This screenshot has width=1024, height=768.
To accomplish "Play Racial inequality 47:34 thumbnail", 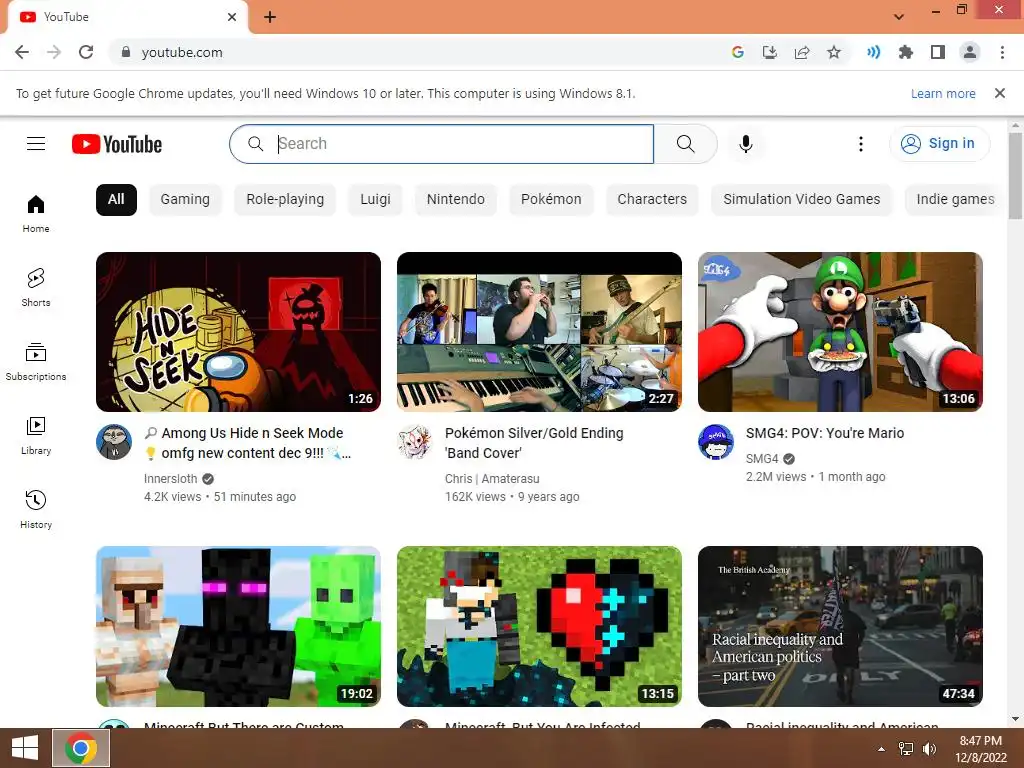I will 840,626.
